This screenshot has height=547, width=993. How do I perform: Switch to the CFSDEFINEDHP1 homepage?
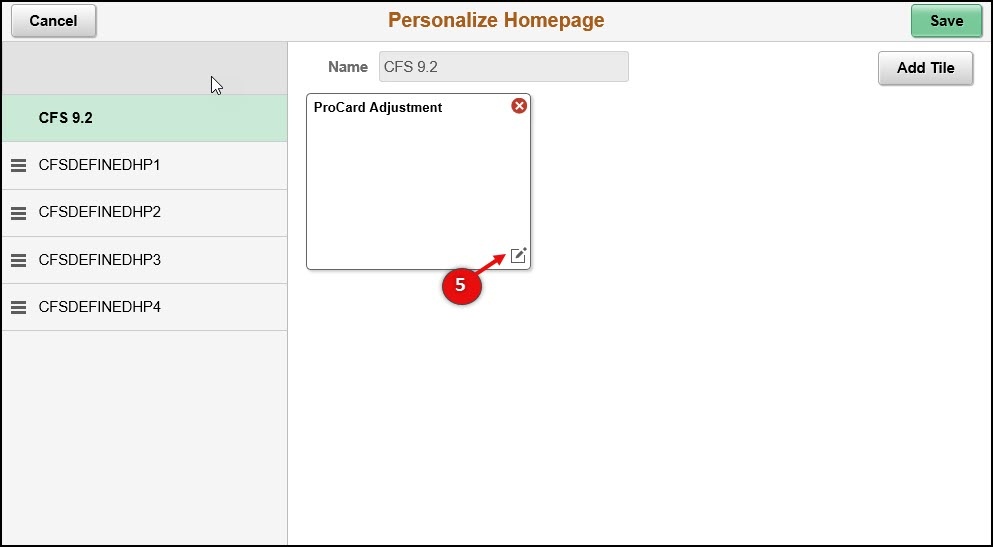click(x=144, y=166)
